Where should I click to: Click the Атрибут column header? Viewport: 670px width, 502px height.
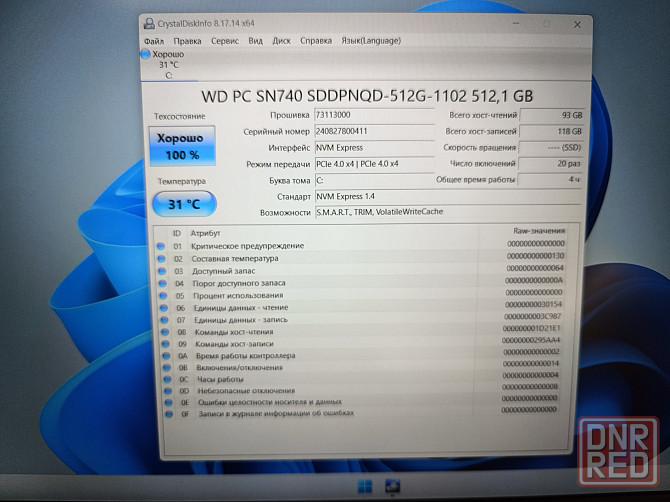coord(206,232)
